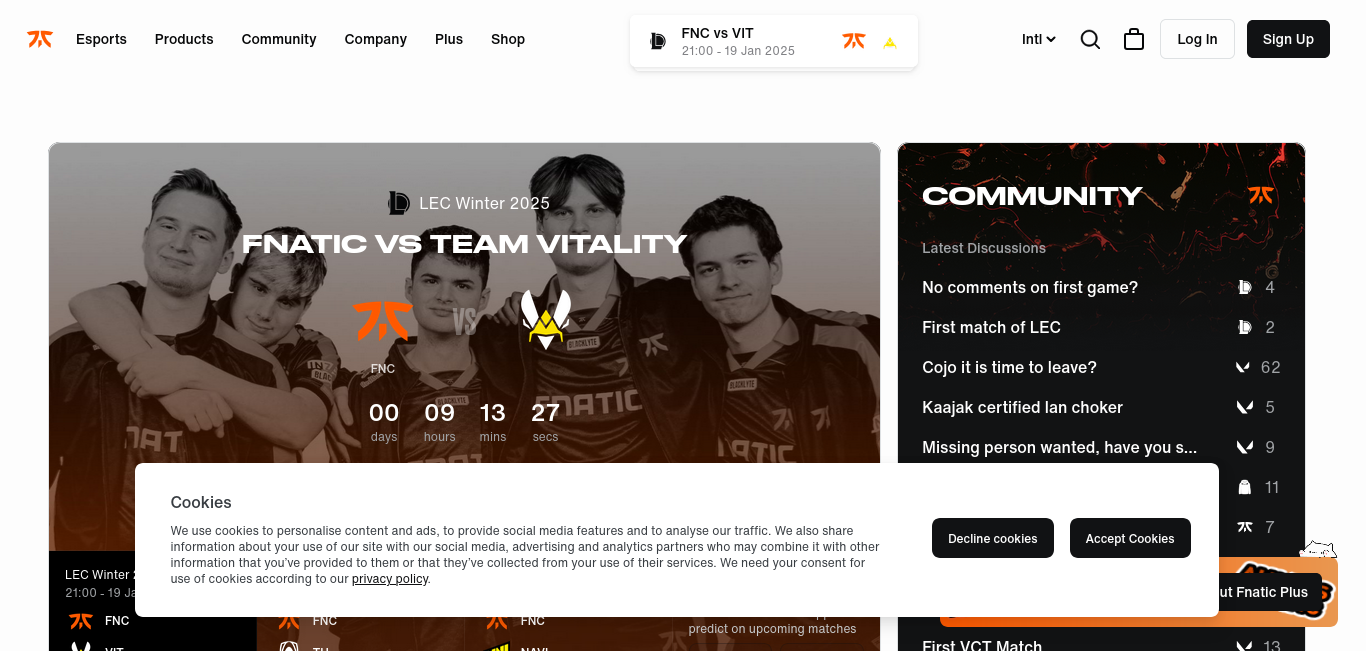Click the Team Vitality logo in hero banner
Image resolution: width=1366 pixels, height=651 pixels.
(x=546, y=319)
